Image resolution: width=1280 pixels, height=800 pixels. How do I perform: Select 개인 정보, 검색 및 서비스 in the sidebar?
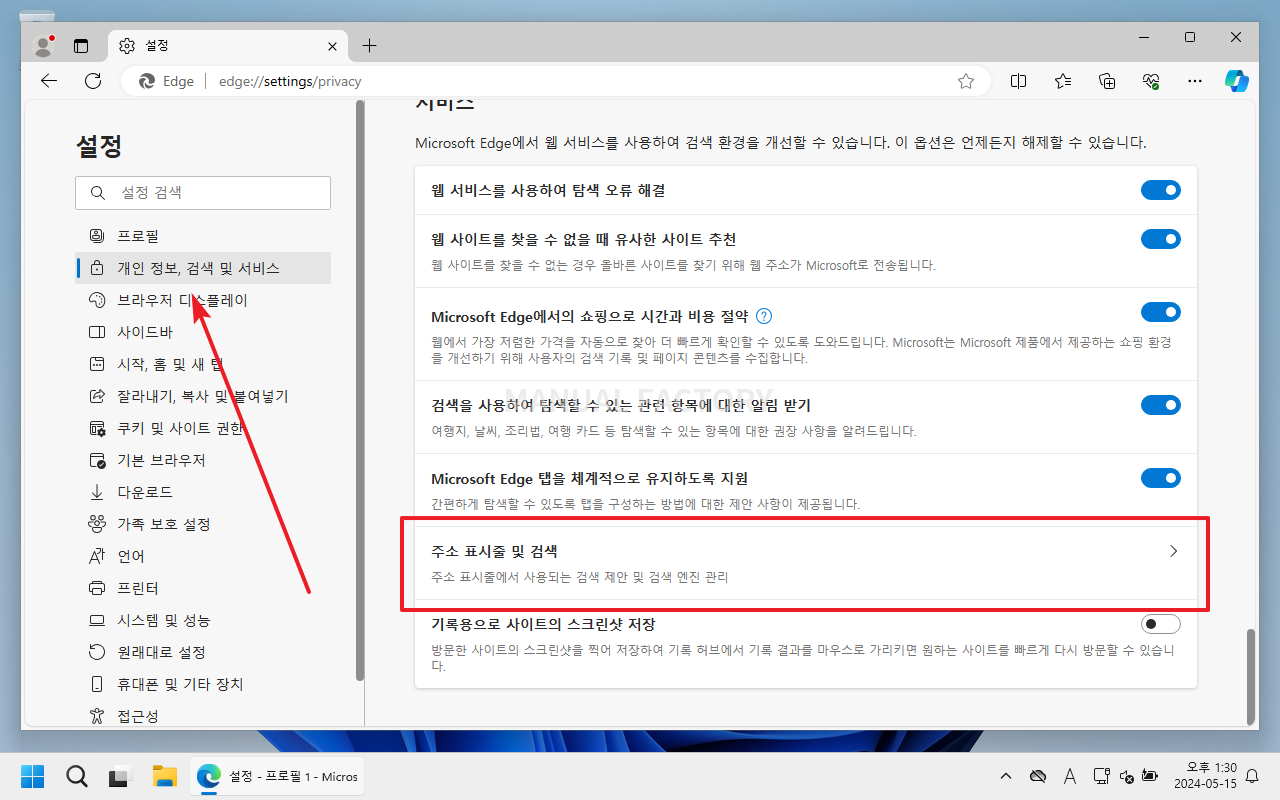pyautogui.click(x=203, y=268)
